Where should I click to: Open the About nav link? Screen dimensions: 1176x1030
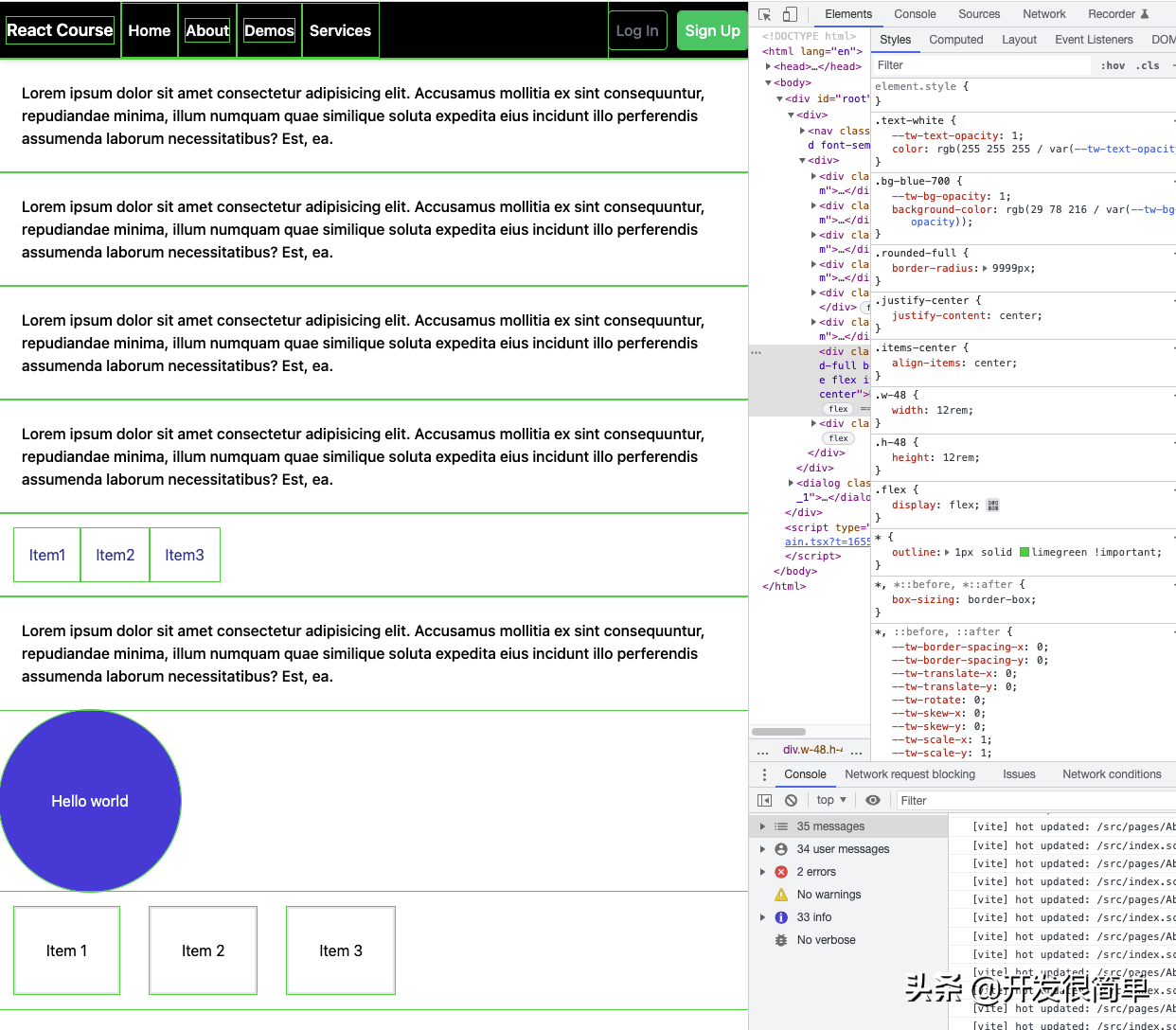click(x=207, y=30)
